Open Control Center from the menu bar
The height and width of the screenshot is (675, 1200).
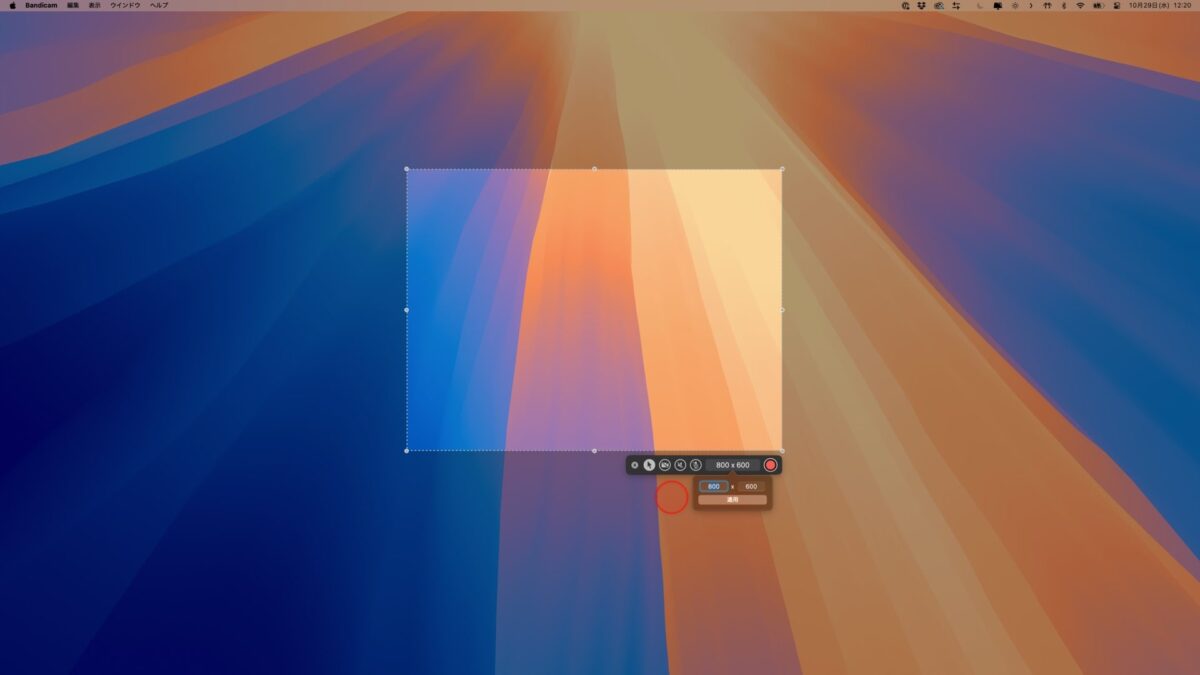(x=1117, y=6)
